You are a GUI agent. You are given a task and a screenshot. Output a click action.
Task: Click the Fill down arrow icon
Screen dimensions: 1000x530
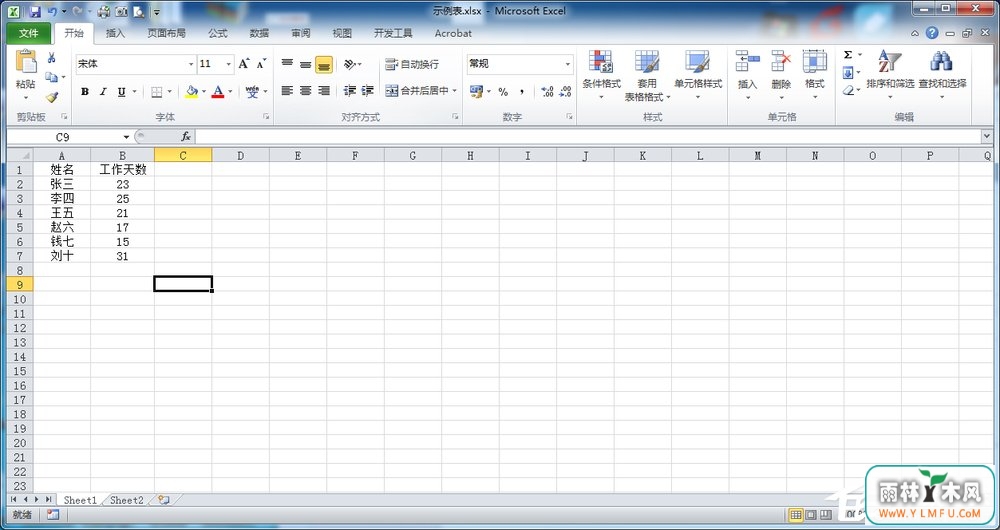point(848,73)
